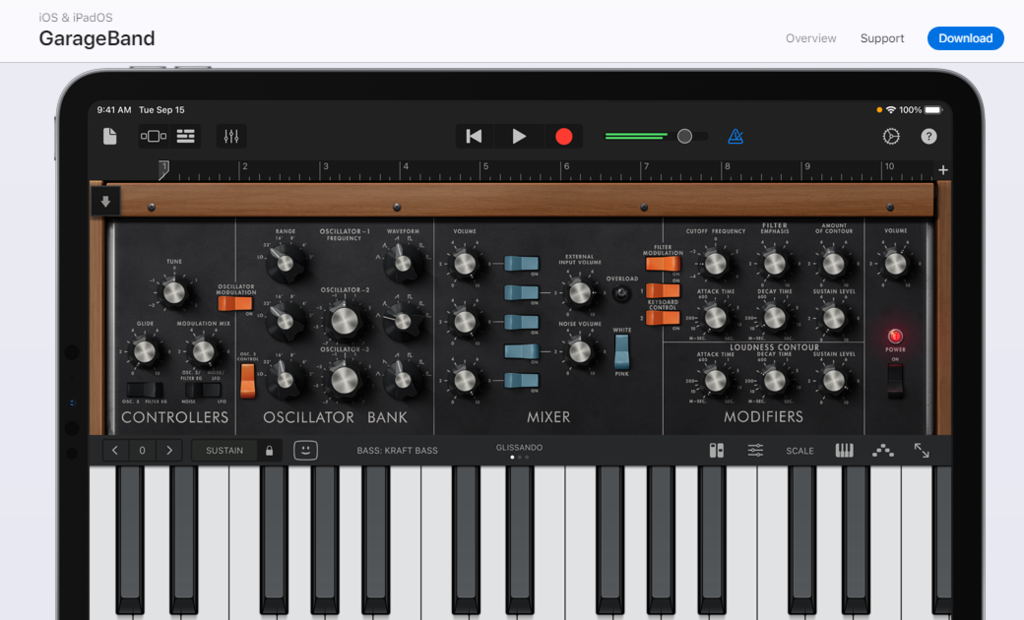Click the Oscillator-1 Range knob
The height and width of the screenshot is (620, 1024).
coord(285,263)
